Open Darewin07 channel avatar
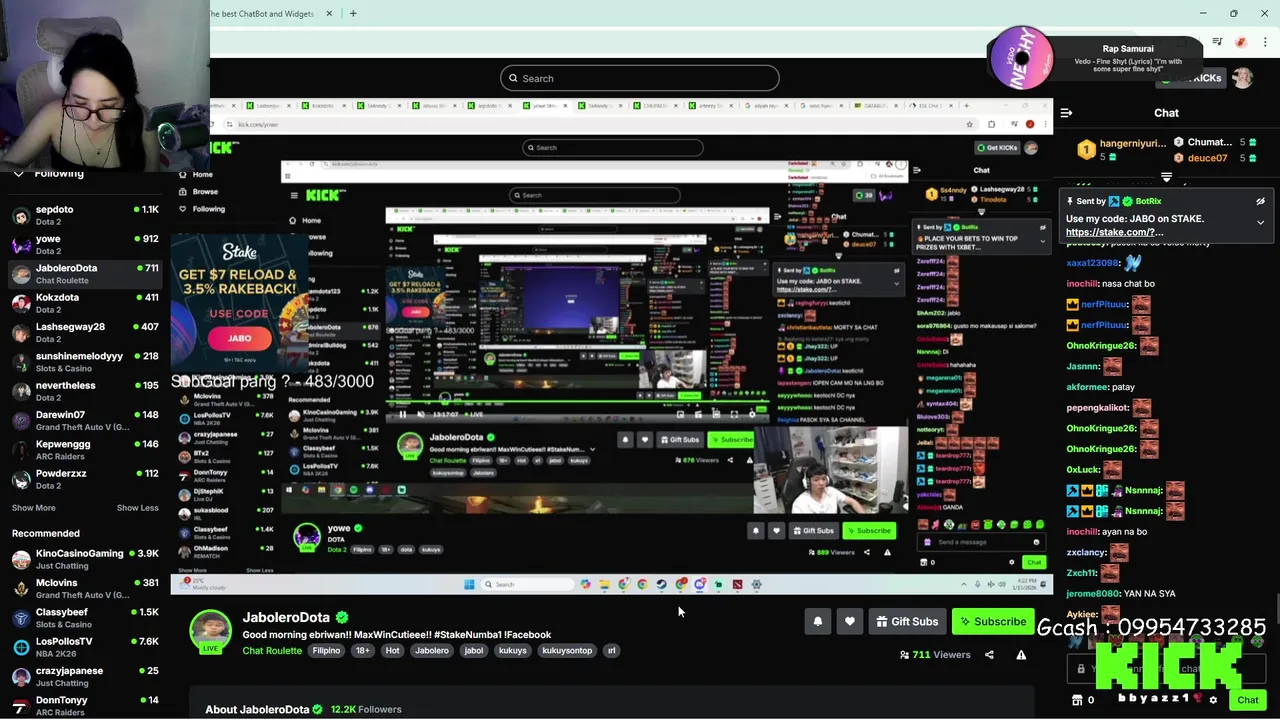 [20, 420]
